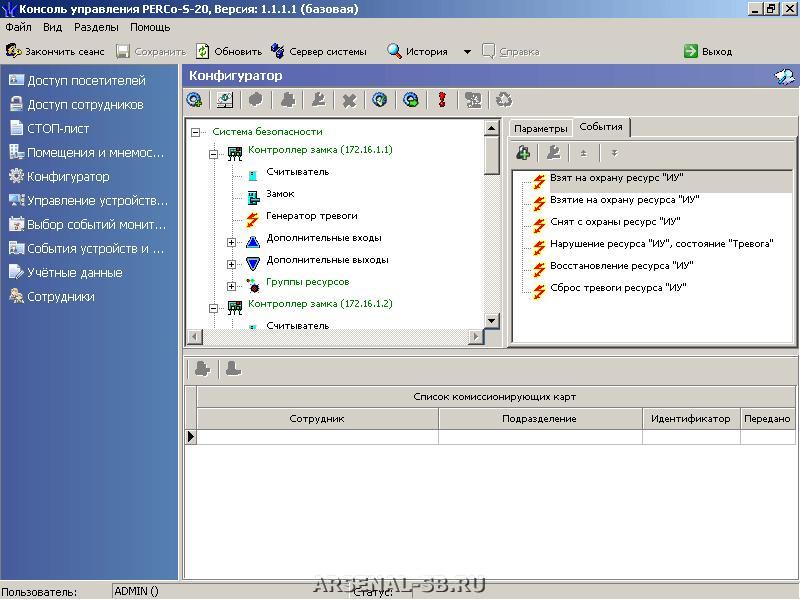Viewport: 800px width, 600px height.
Task: Open the dropdown arrow next to История
Action: (467, 52)
